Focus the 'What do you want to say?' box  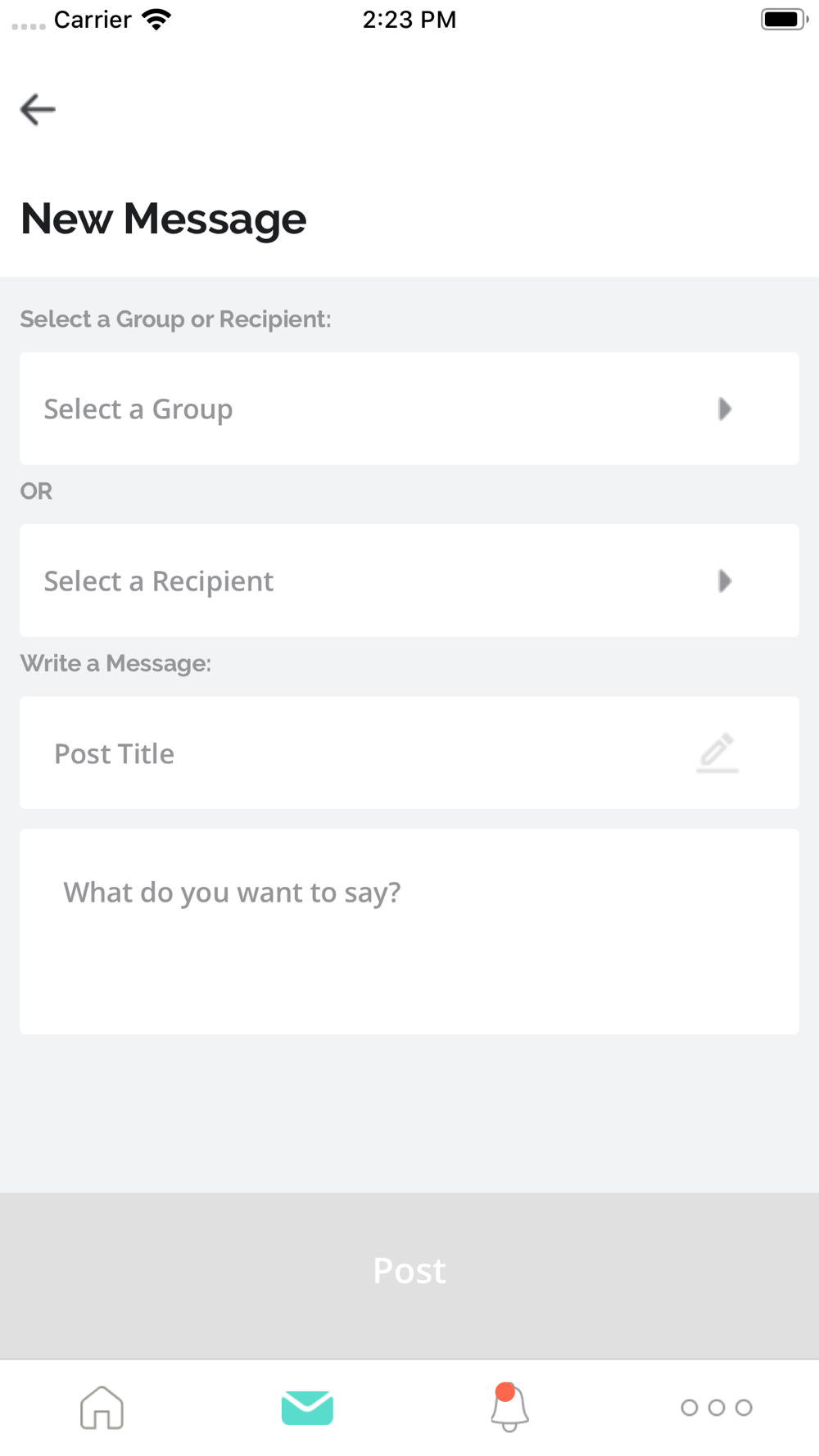pyautogui.click(x=409, y=931)
